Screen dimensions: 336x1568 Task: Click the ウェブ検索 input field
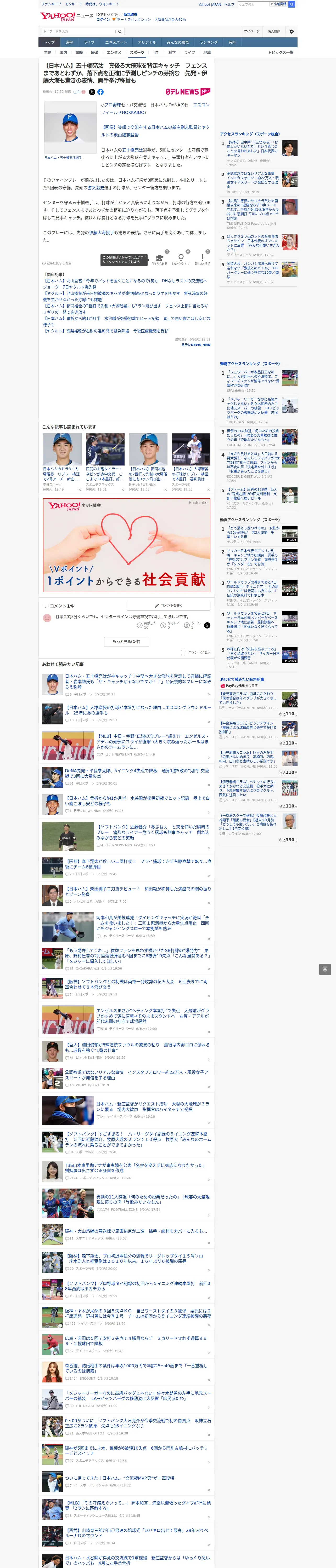click(x=253, y=4)
